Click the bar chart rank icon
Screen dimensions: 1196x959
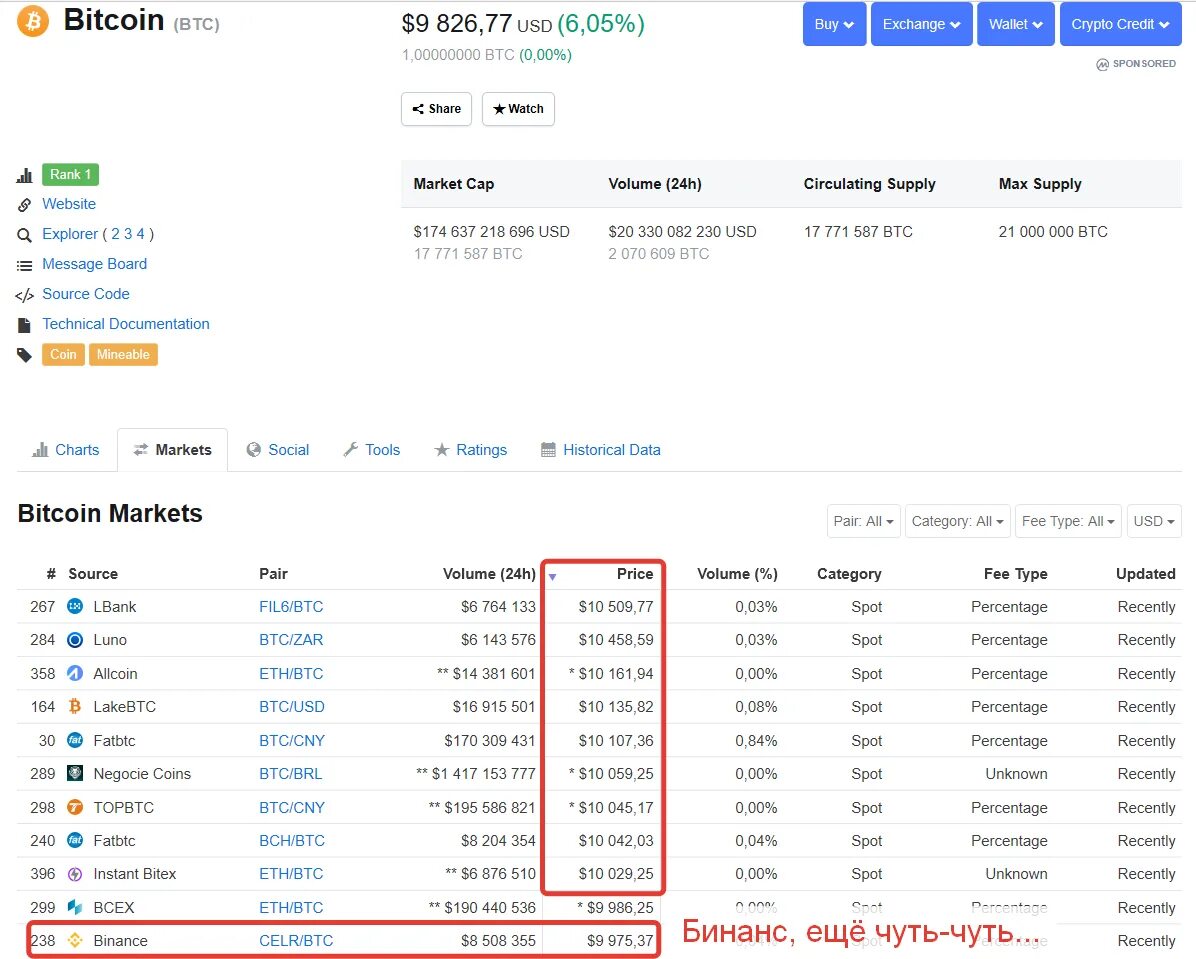point(24,175)
